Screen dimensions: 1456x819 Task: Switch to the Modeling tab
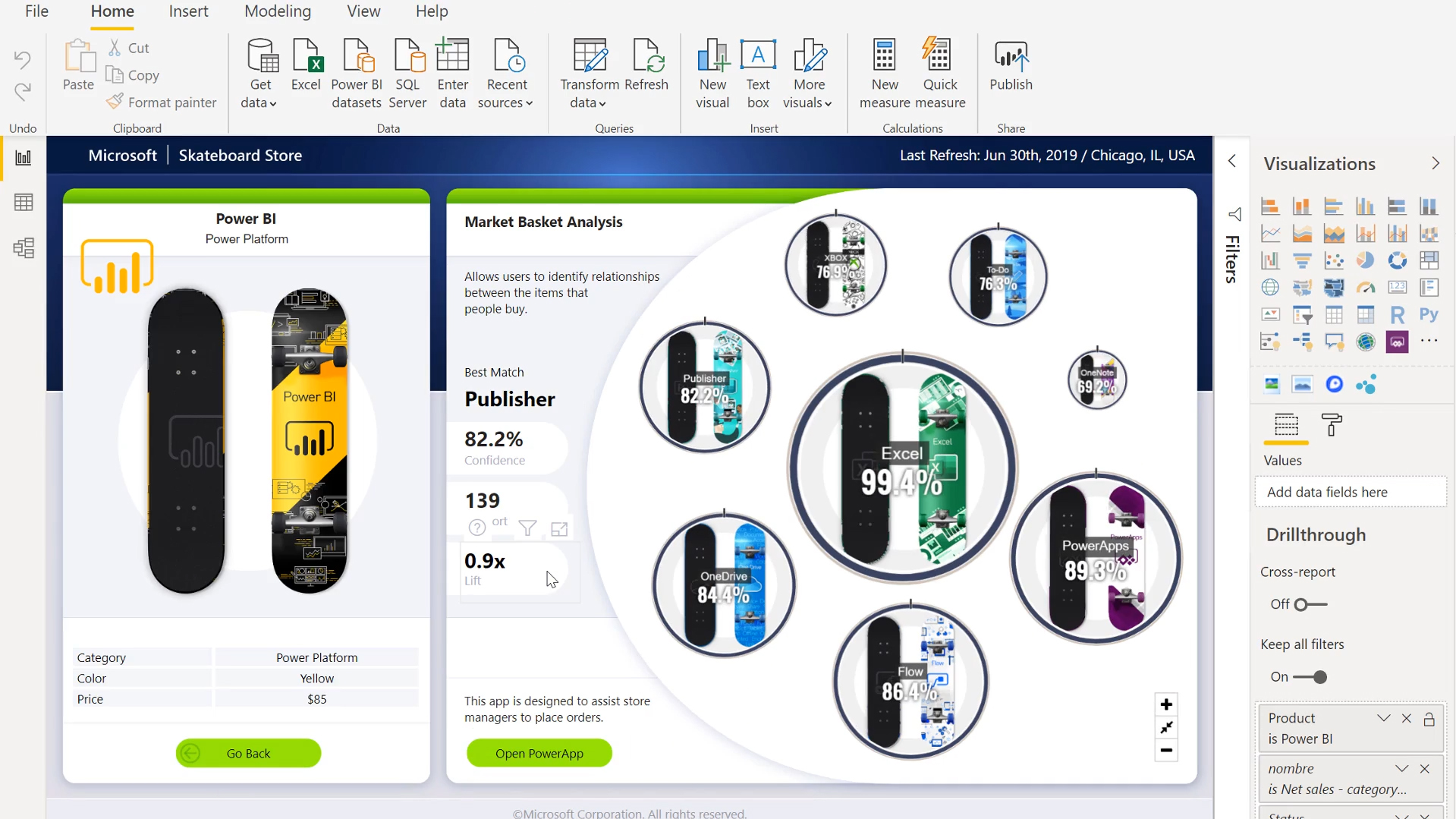(278, 11)
